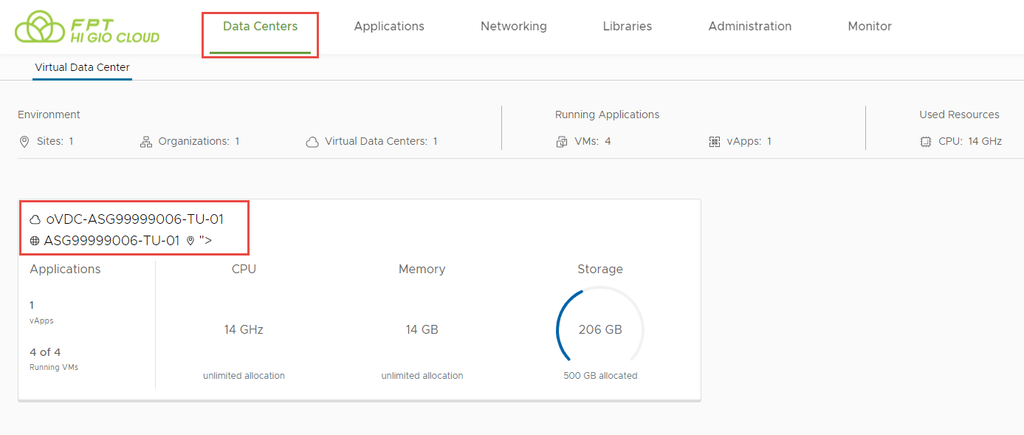Open the Monitor tab
Screen dimensions: 1024x435
tap(869, 26)
